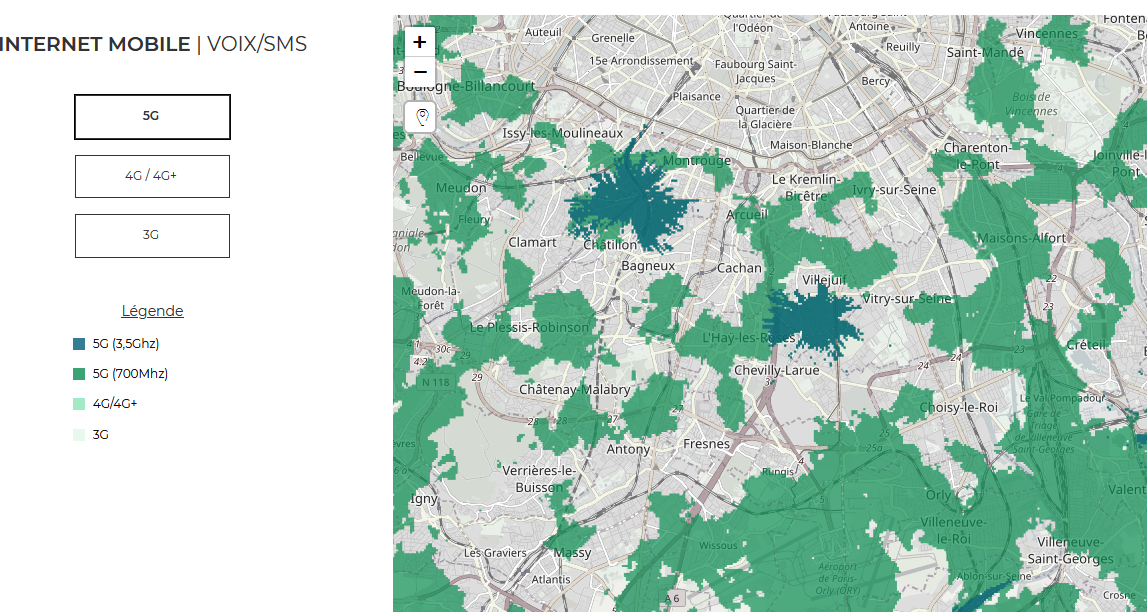This screenshot has height=612, width=1147.
Task: Click the 3,5Ghz zone near Châtillon
Action: [x=629, y=201]
